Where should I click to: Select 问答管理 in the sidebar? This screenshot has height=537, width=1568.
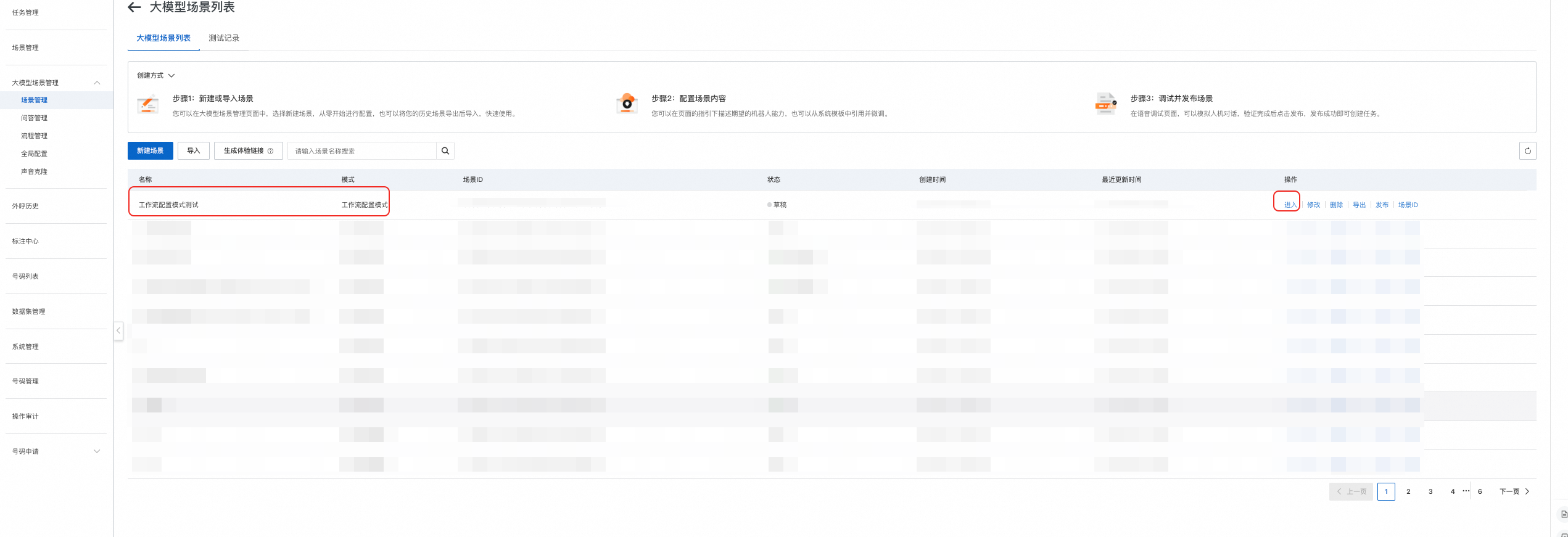pyautogui.click(x=34, y=118)
